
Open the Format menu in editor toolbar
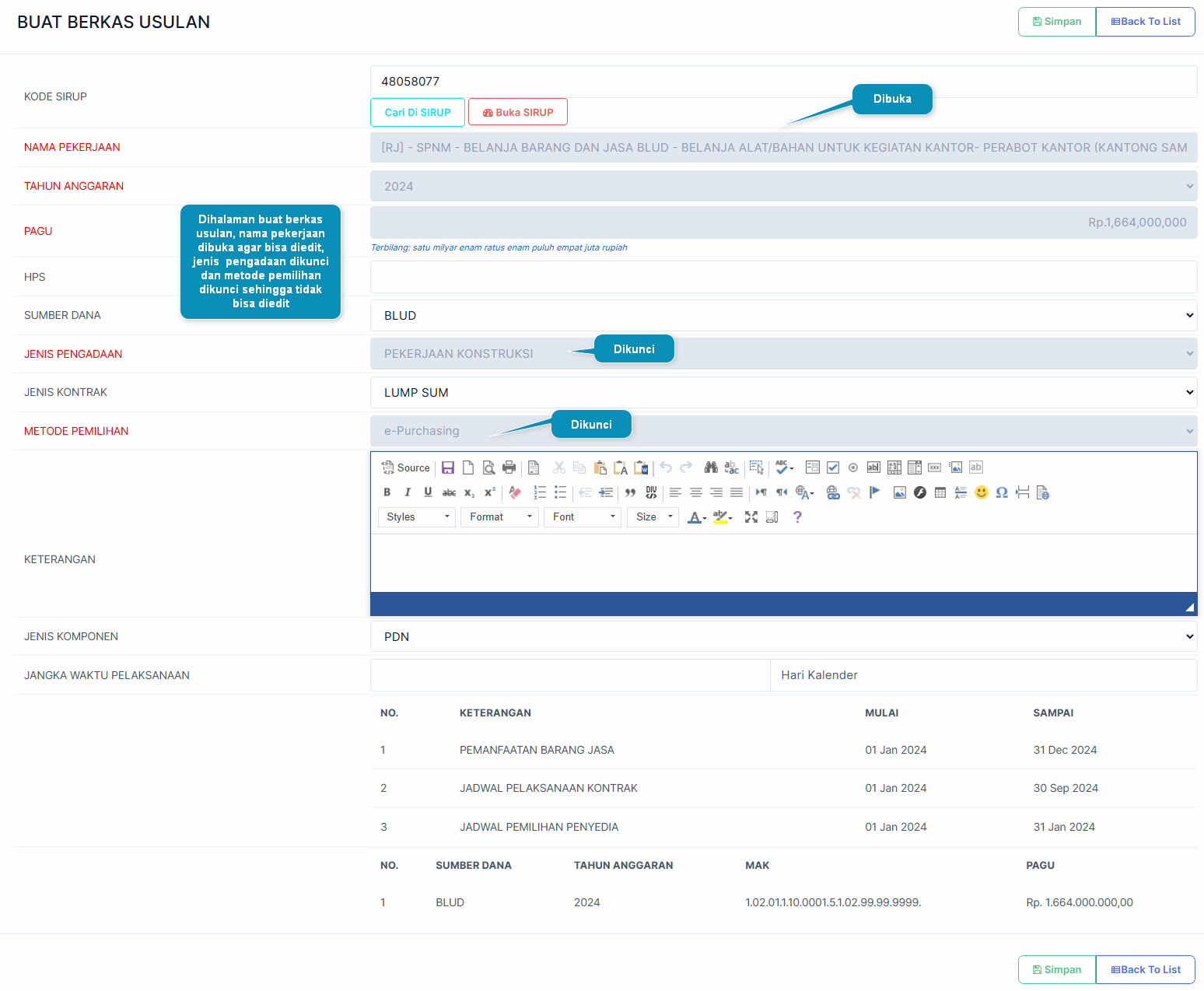tap(499, 517)
